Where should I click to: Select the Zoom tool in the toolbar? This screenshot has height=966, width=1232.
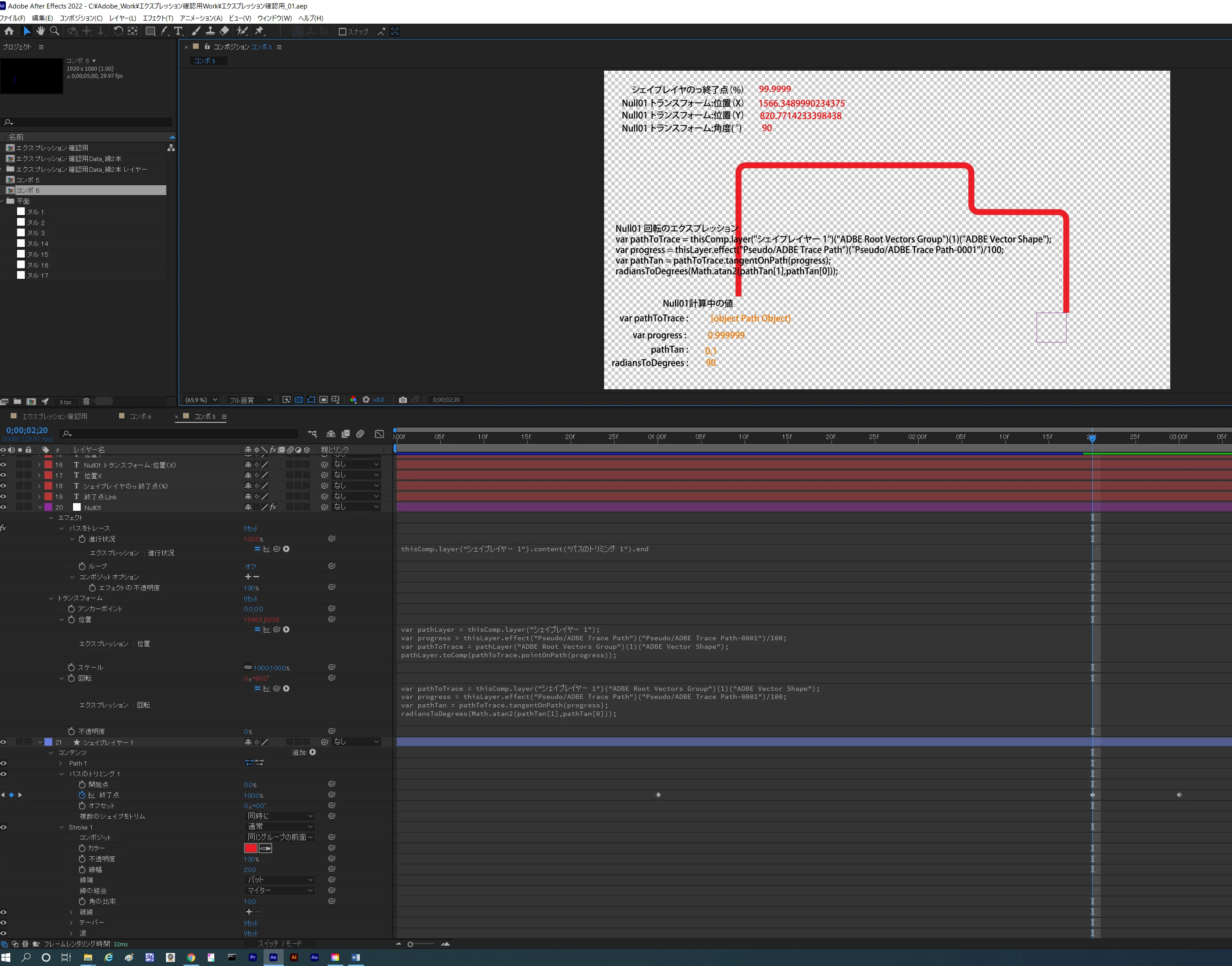(55, 31)
